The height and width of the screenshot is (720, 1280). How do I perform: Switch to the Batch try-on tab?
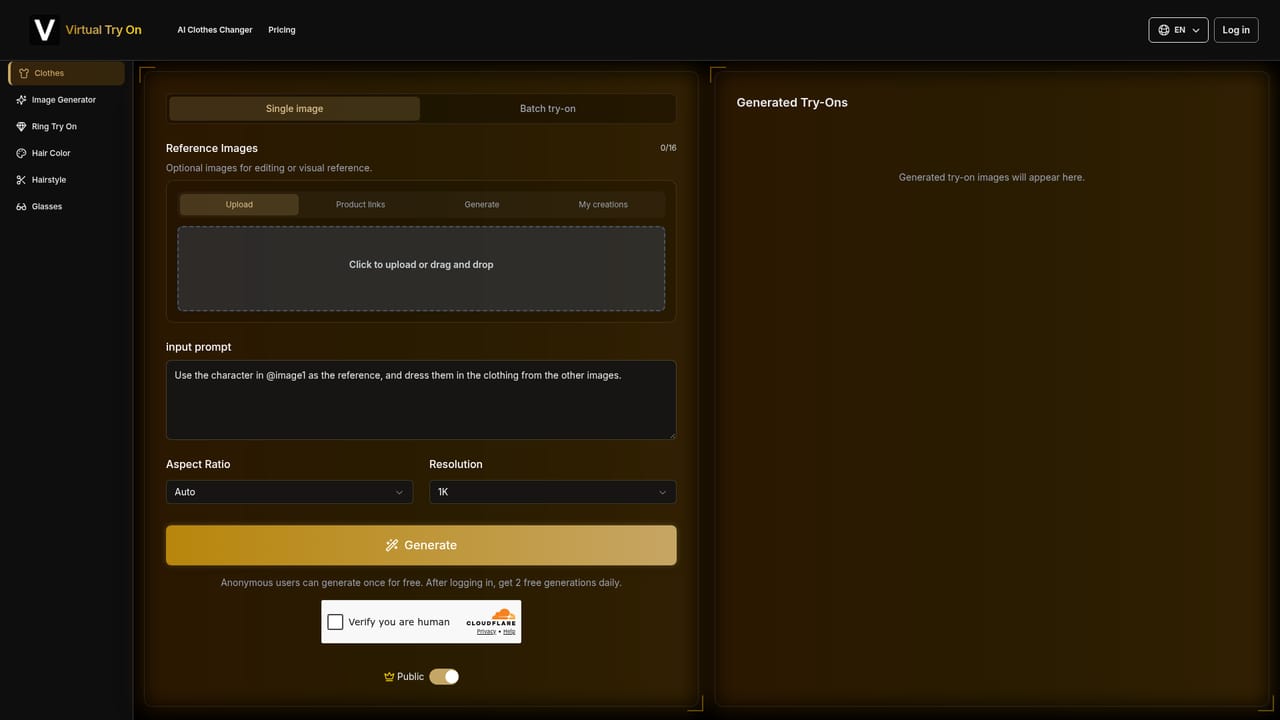pos(547,109)
